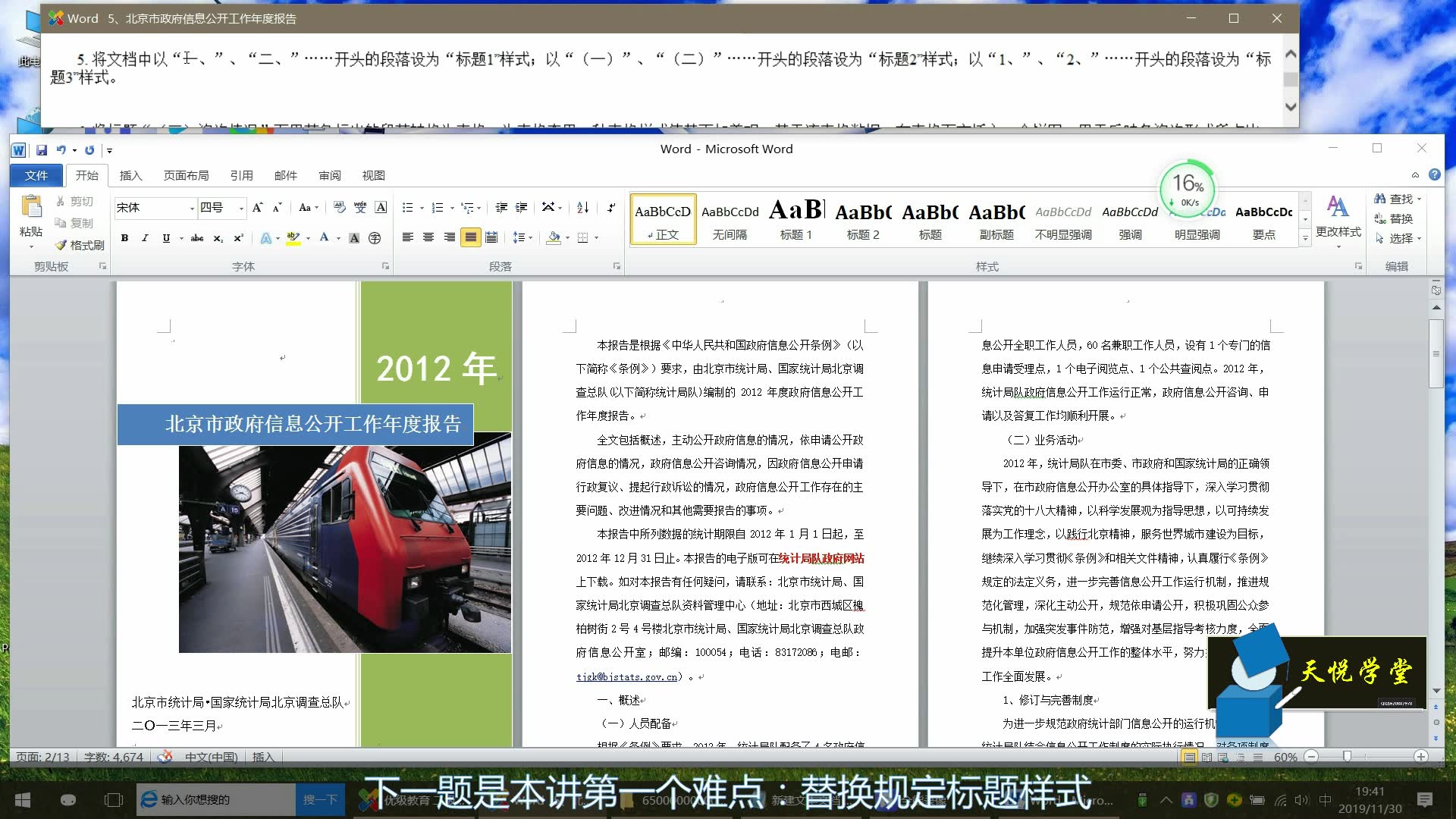1456x819 pixels.
Task: Open the 字体 dialog launcher
Action: coord(385,266)
